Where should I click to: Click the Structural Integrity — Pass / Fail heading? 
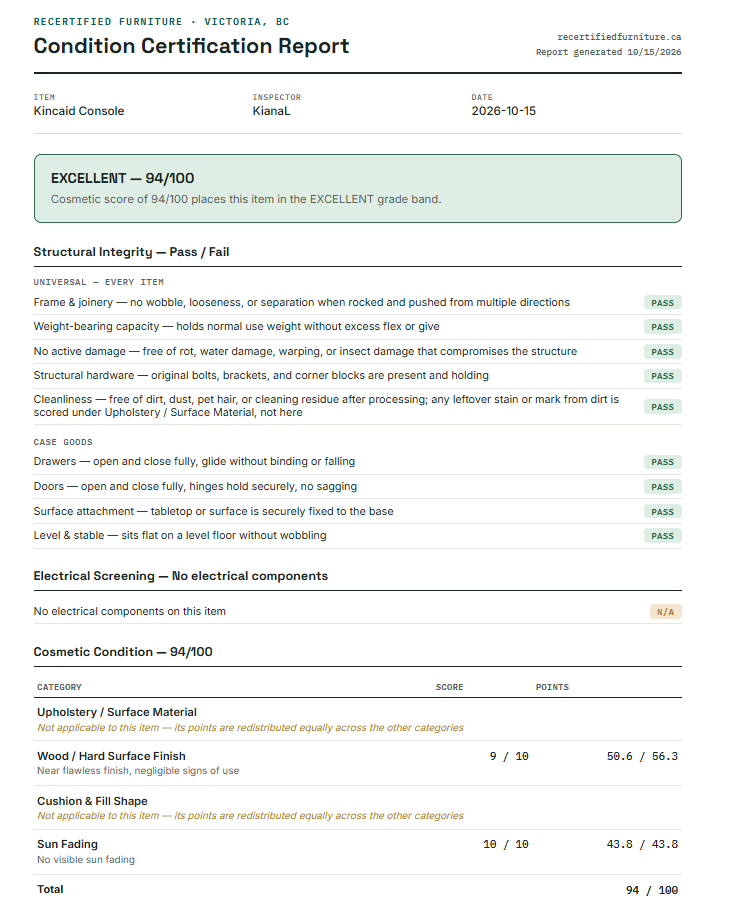click(x=131, y=252)
